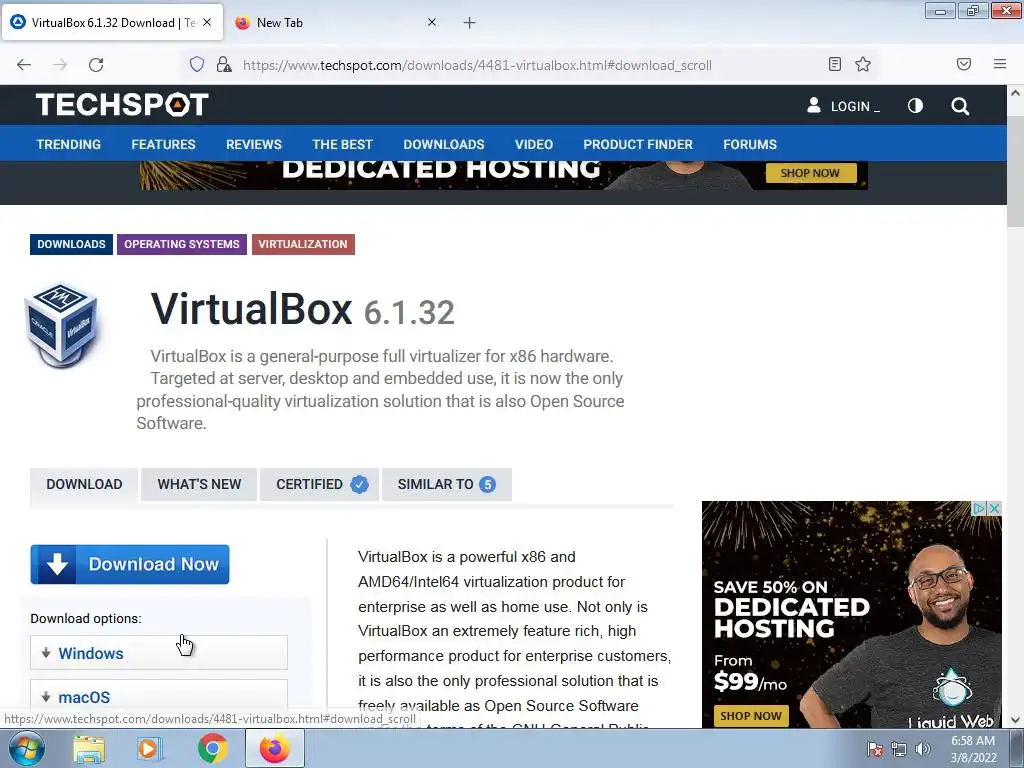Expand the Windows download option
Screen dimensions: 1024x768
click(159, 653)
